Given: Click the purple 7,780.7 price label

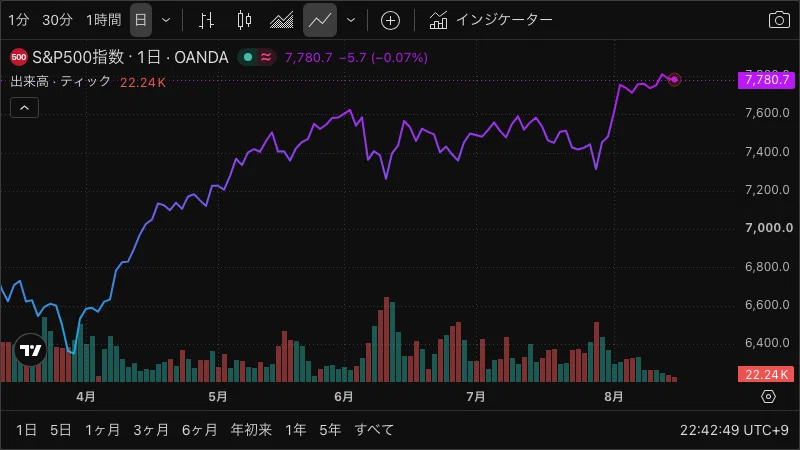Looking at the screenshot, I should click(x=766, y=80).
